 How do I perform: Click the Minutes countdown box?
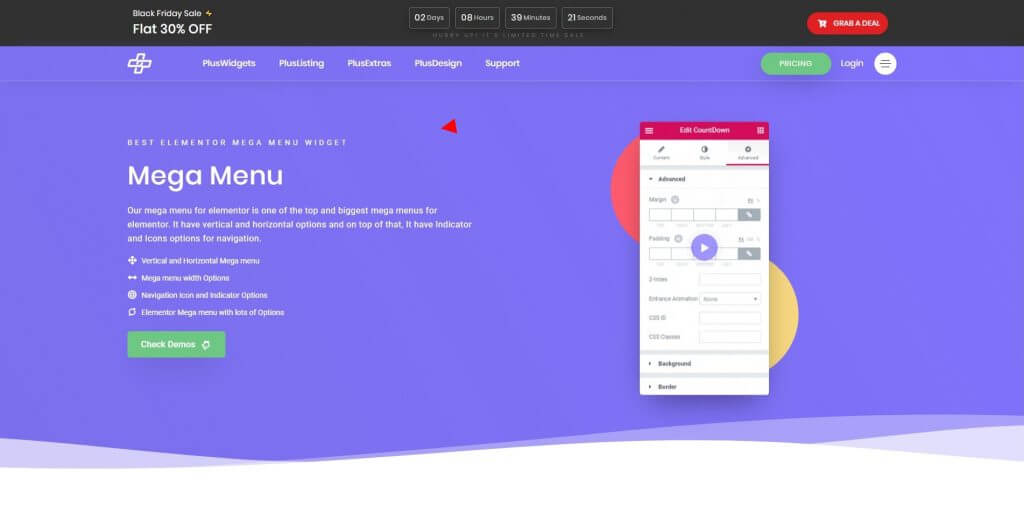click(x=530, y=18)
